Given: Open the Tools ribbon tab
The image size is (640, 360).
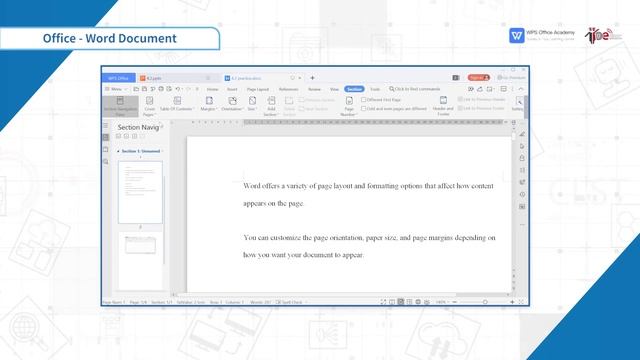Looking at the screenshot, I should pyautogui.click(x=375, y=89).
